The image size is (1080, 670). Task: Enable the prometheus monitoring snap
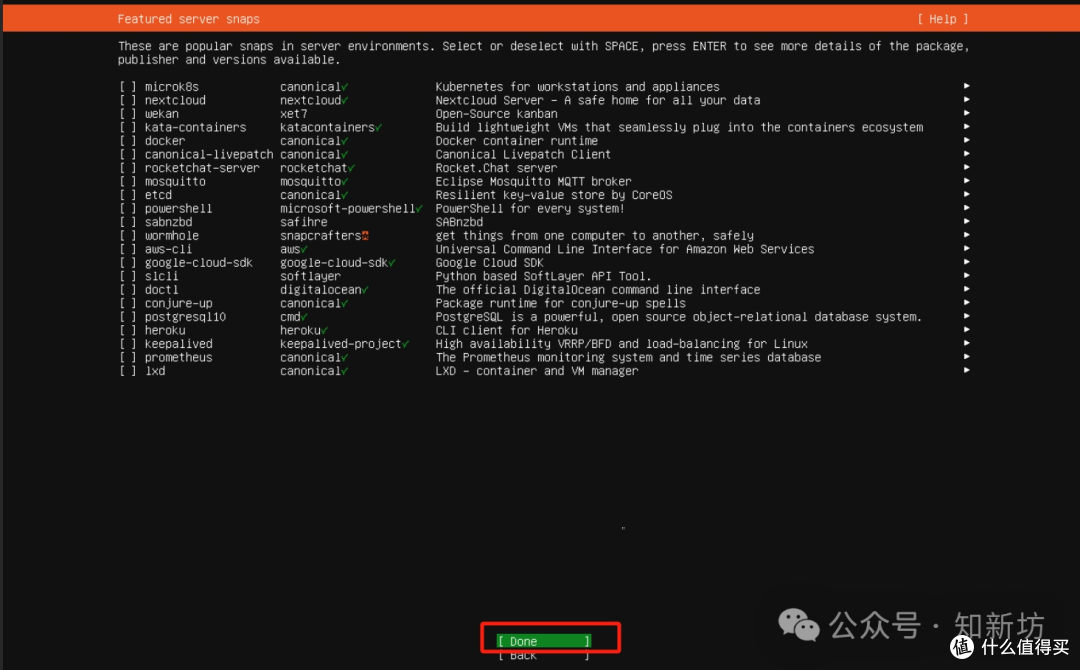pos(127,357)
